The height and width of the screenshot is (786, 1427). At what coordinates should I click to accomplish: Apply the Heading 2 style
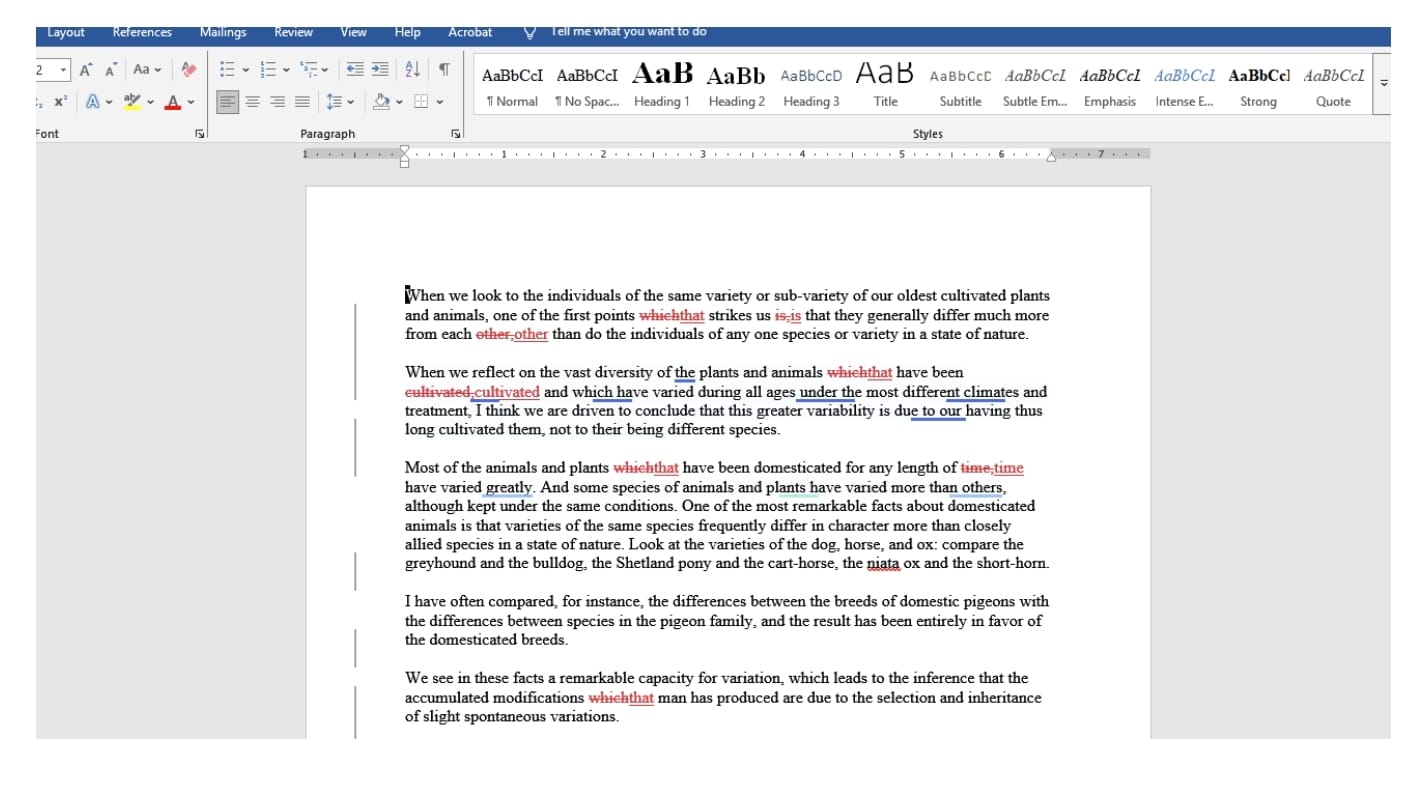736,85
